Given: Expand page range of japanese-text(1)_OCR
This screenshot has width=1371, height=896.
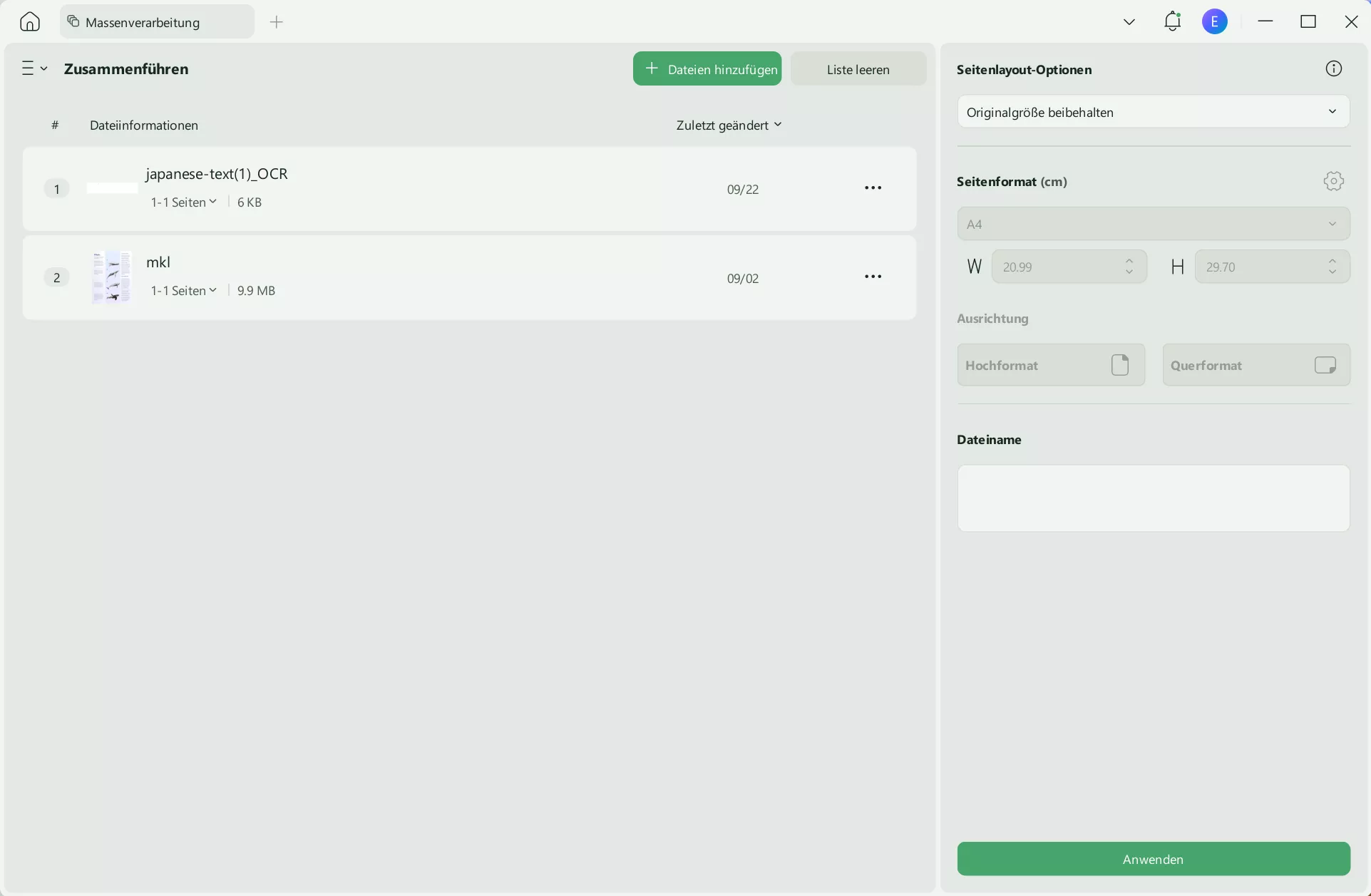Looking at the screenshot, I should 183,202.
